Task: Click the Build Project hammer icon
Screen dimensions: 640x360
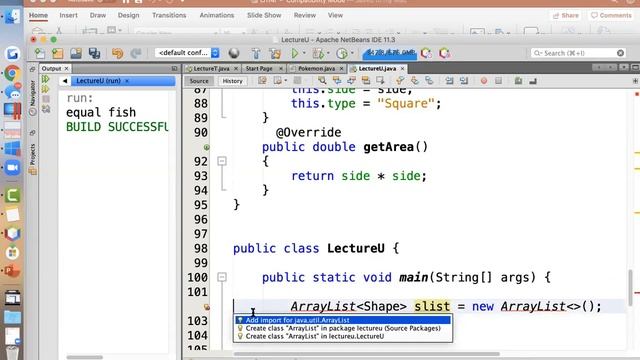Action: point(256,53)
